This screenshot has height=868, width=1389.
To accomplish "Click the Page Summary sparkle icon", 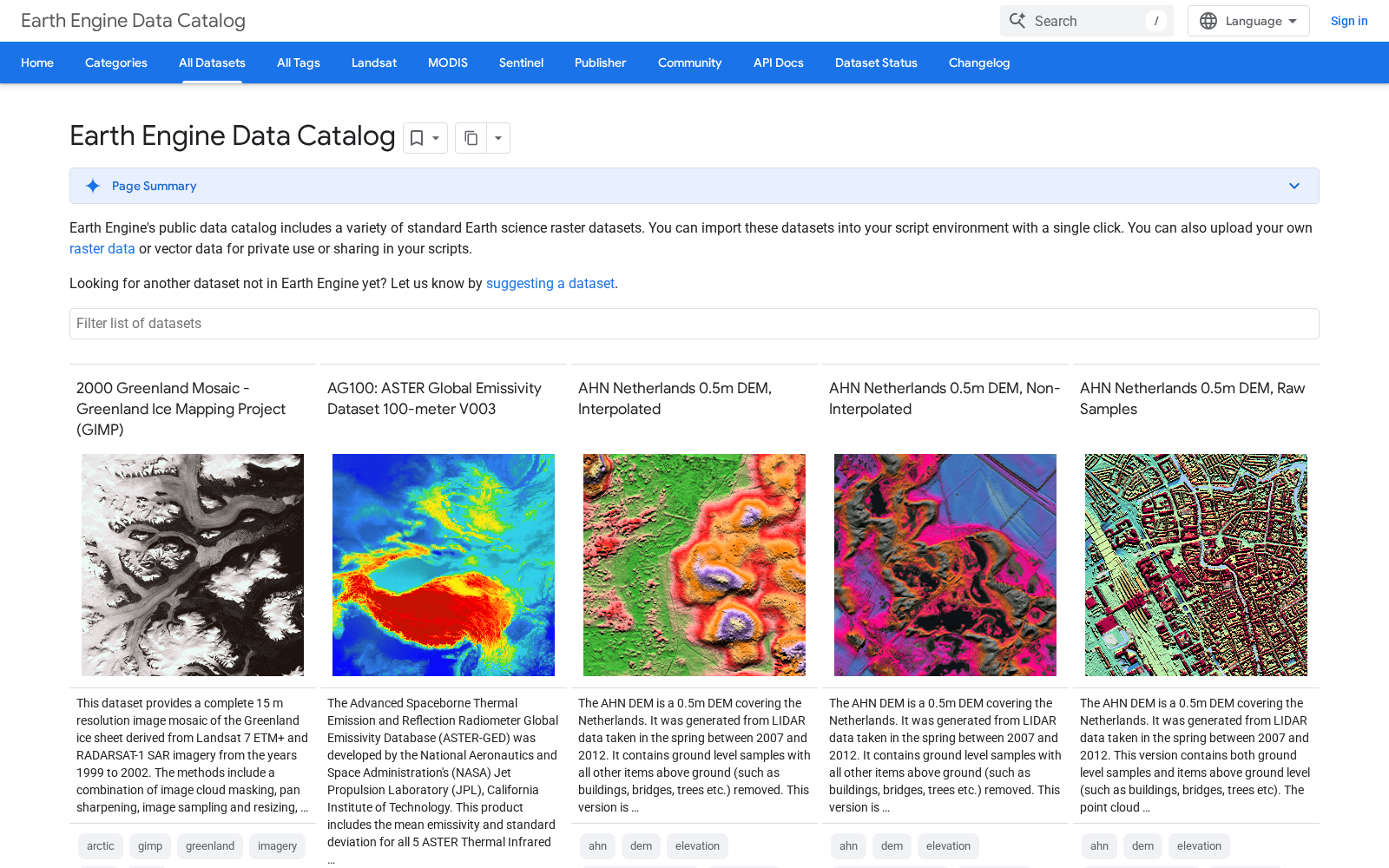I will (x=93, y=186).
